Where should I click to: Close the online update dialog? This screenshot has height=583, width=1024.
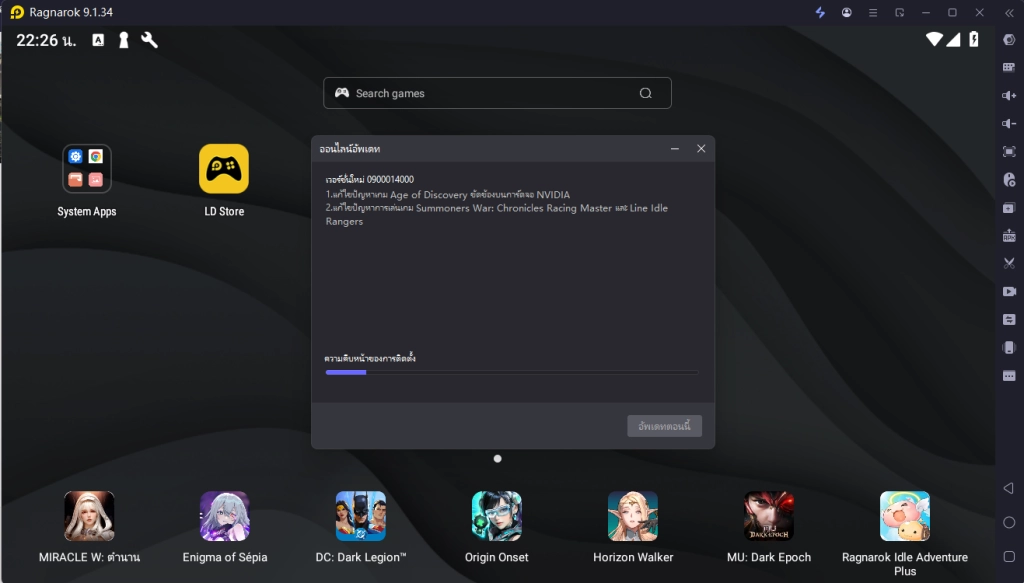click(x=701, y=149)
